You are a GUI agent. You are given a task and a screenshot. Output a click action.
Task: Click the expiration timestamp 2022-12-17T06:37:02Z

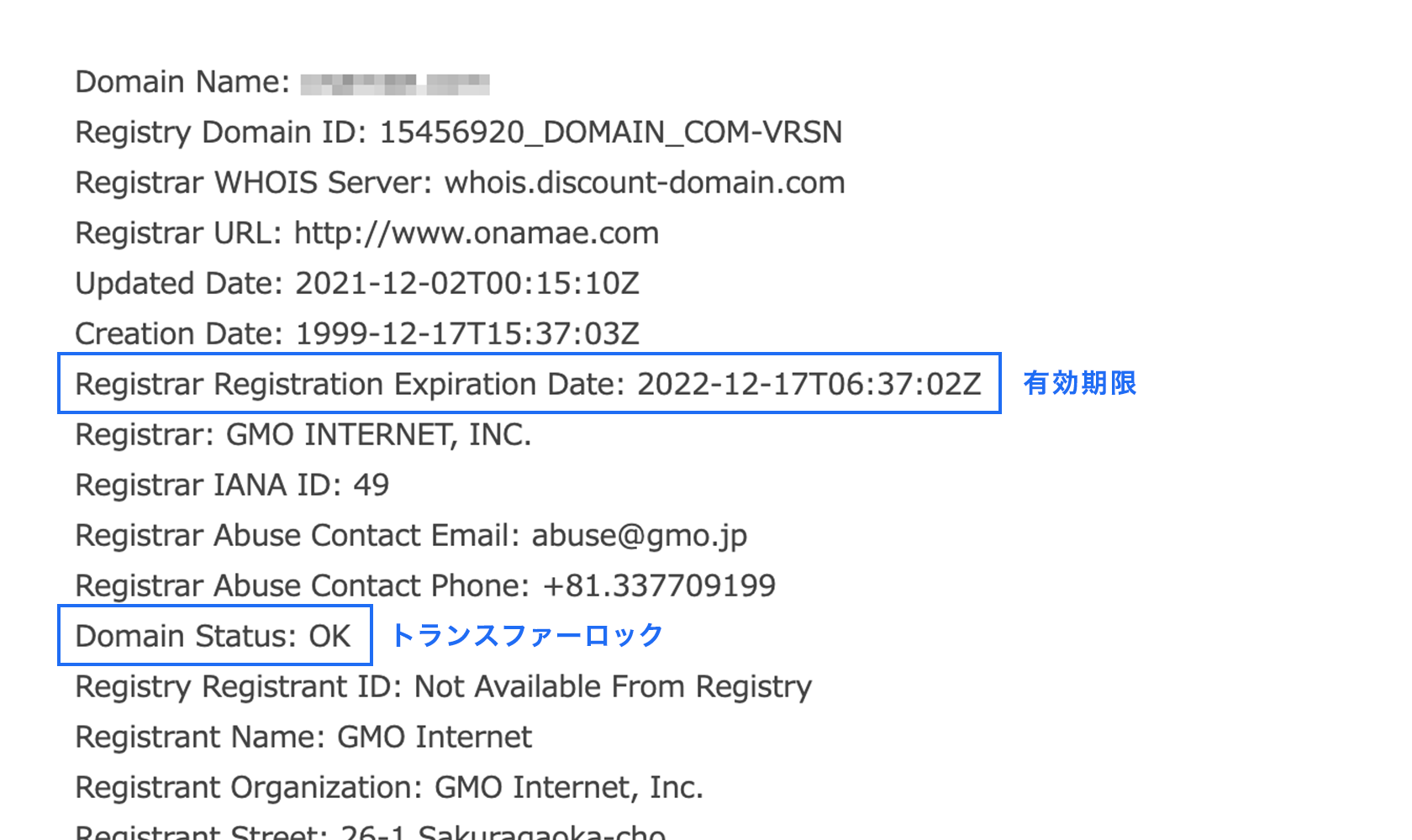coord(809,384)
